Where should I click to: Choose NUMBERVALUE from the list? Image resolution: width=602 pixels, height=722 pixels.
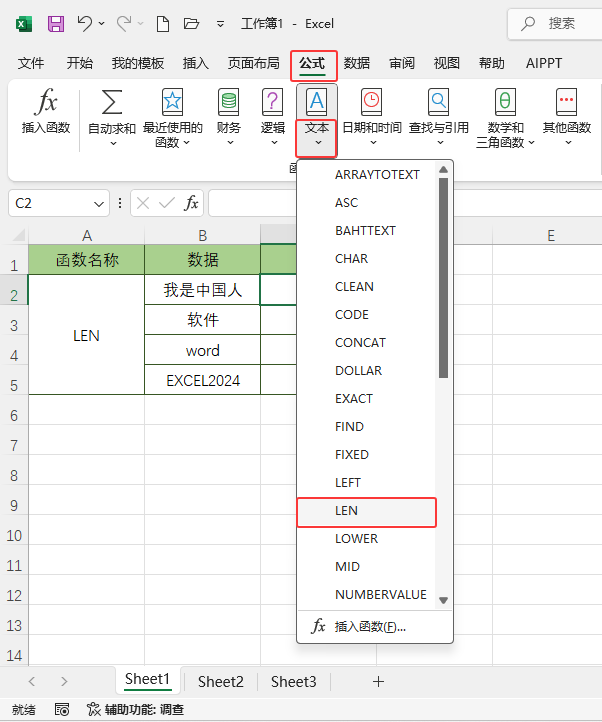tap(367, 595)
